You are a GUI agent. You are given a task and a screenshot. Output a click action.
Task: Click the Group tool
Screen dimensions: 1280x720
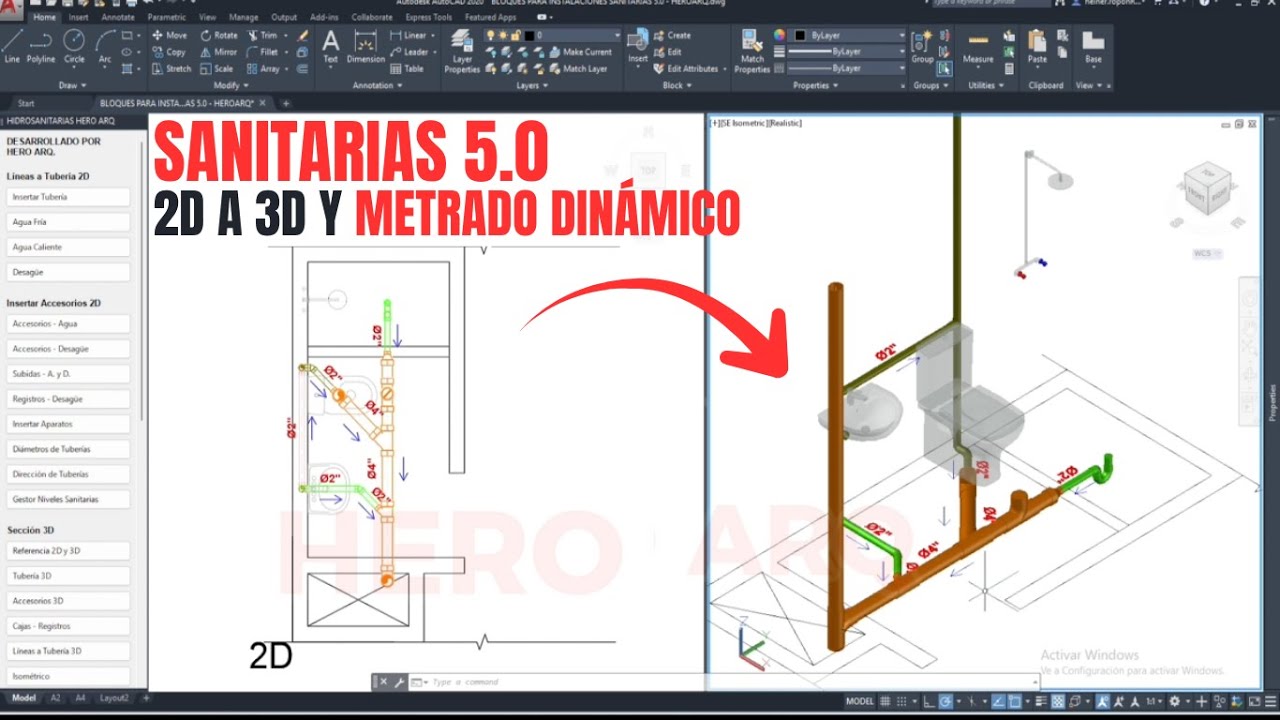(922, 46)
